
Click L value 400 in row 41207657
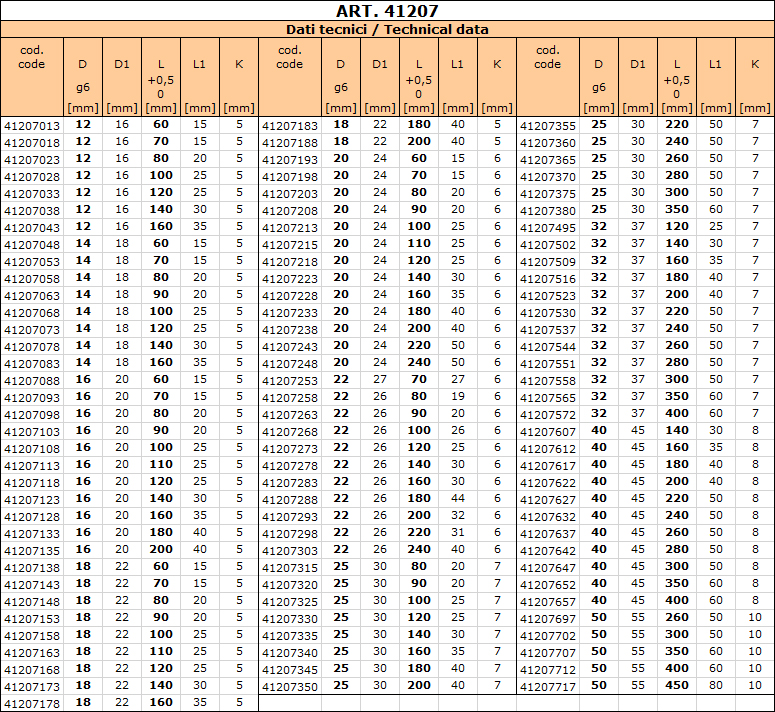pyautogui.click(x=677, y=600)
